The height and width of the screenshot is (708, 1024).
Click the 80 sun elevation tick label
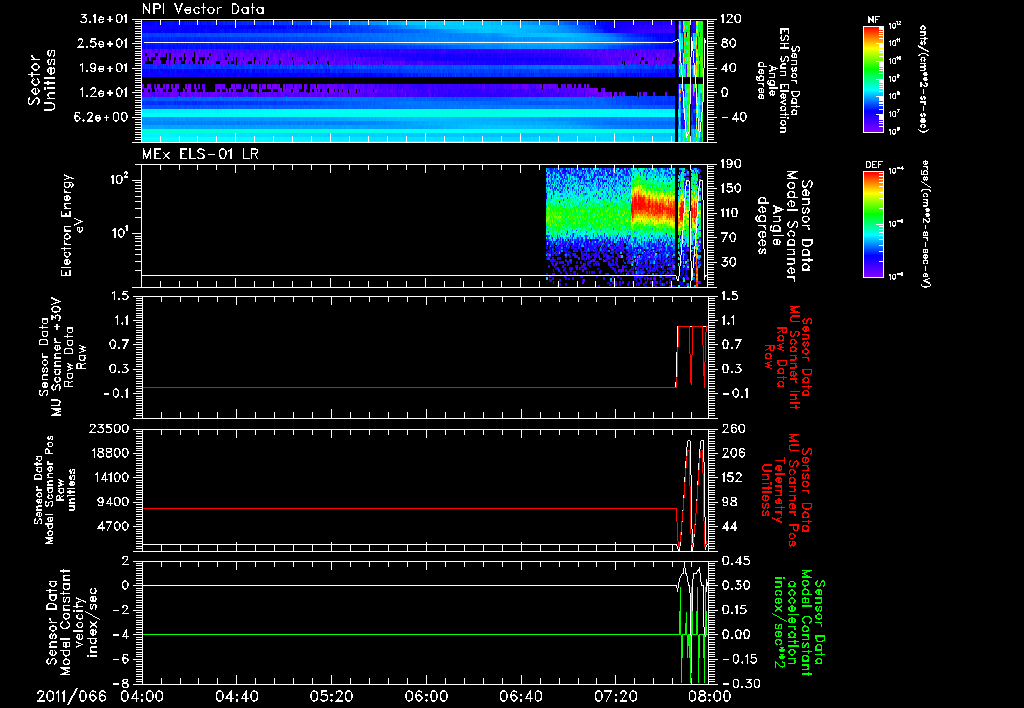point(729,43)
